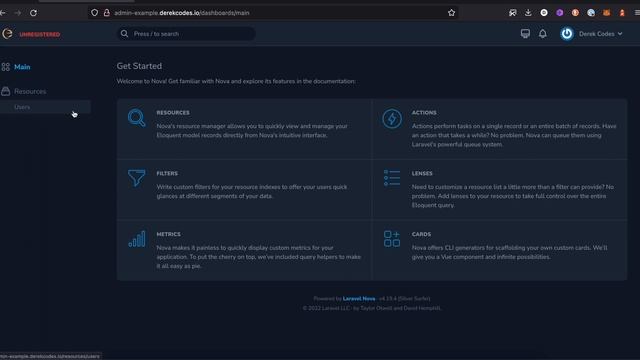Click the Resources card magnifier icon
This screenshot has height=360, width=640.
point(136,118)
